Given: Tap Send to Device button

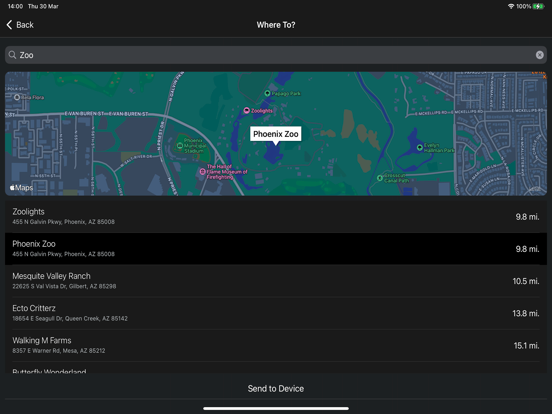Looking at the screenshot, I should pos(276,389).
